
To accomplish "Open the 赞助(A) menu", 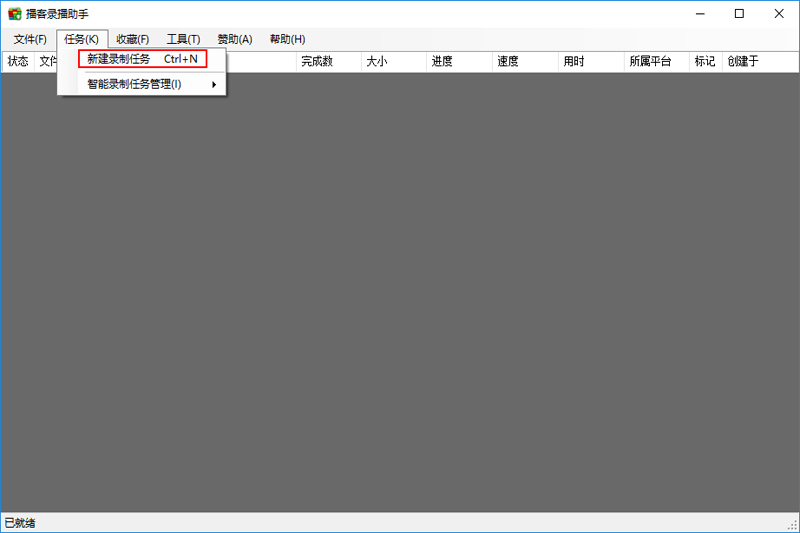I will 235,39.
